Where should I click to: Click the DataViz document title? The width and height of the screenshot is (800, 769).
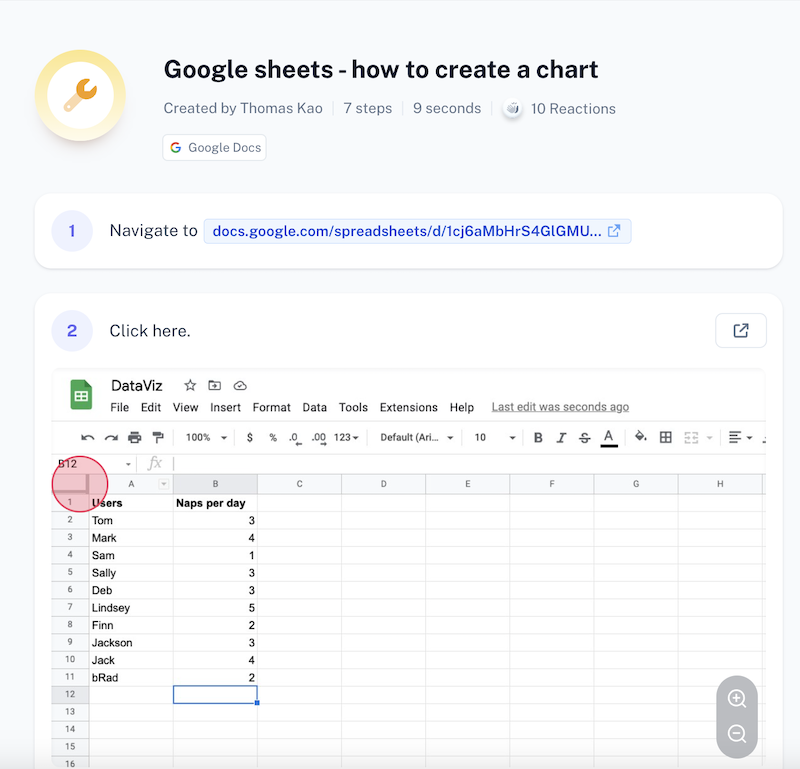[x=137, y=386]
